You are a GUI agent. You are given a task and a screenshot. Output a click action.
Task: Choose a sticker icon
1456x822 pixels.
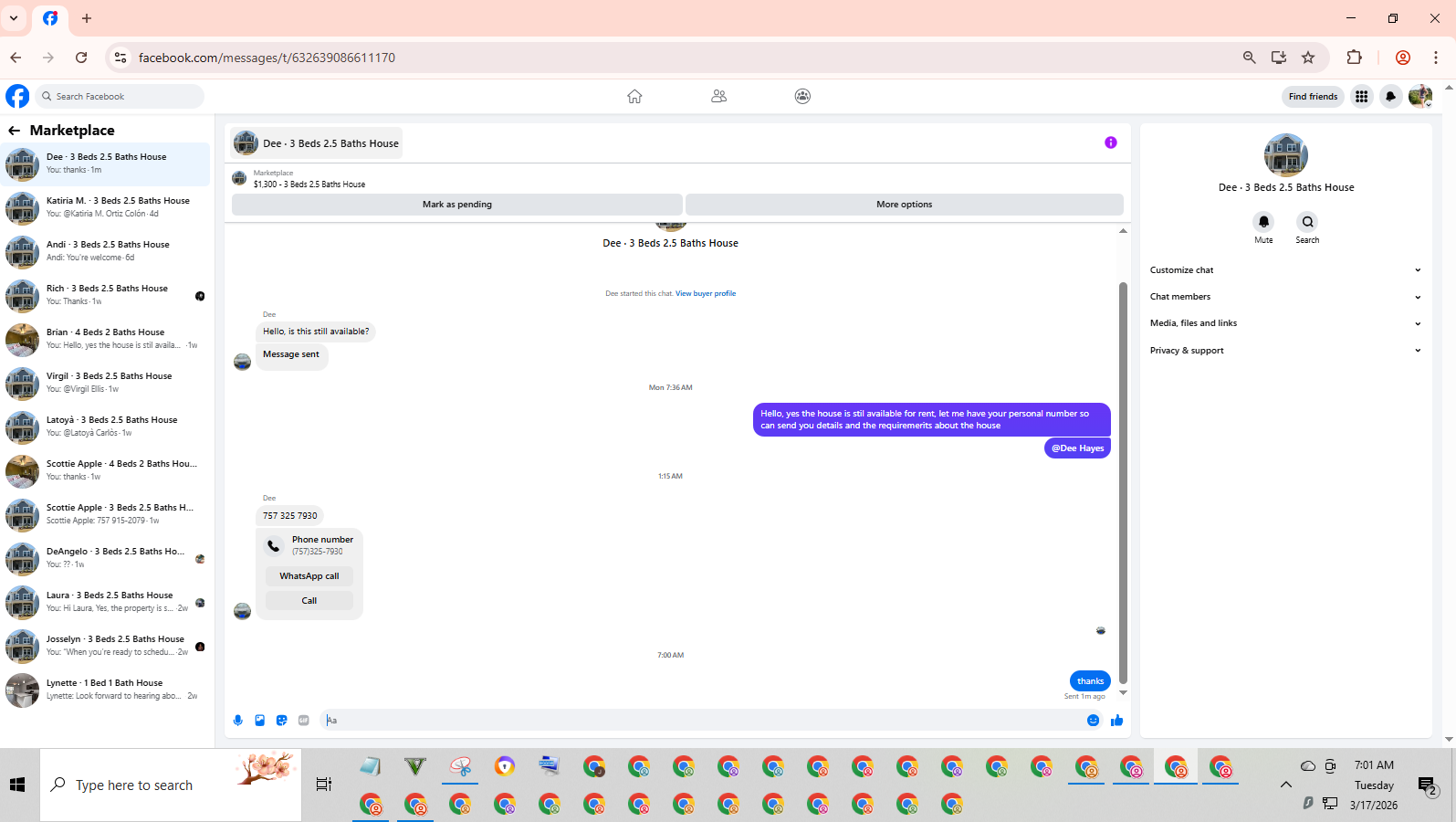[x=282, y=721]
